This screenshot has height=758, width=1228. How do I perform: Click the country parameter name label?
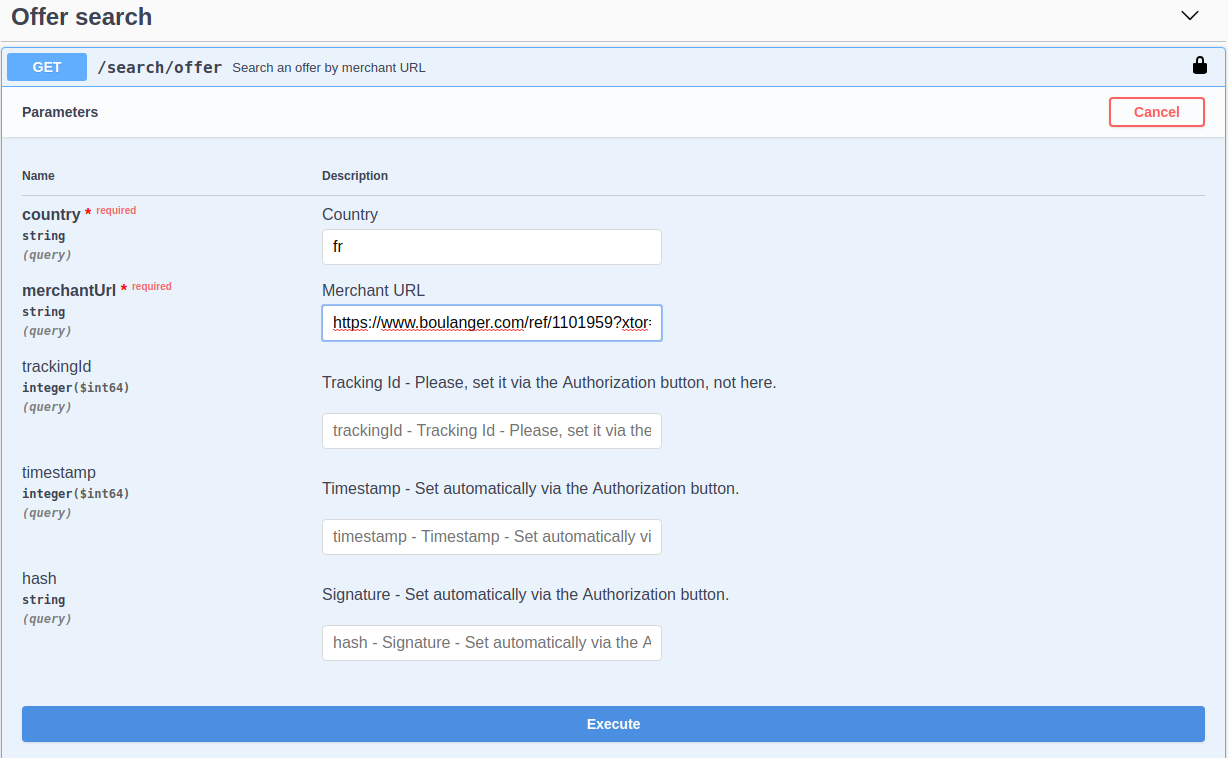51,215
